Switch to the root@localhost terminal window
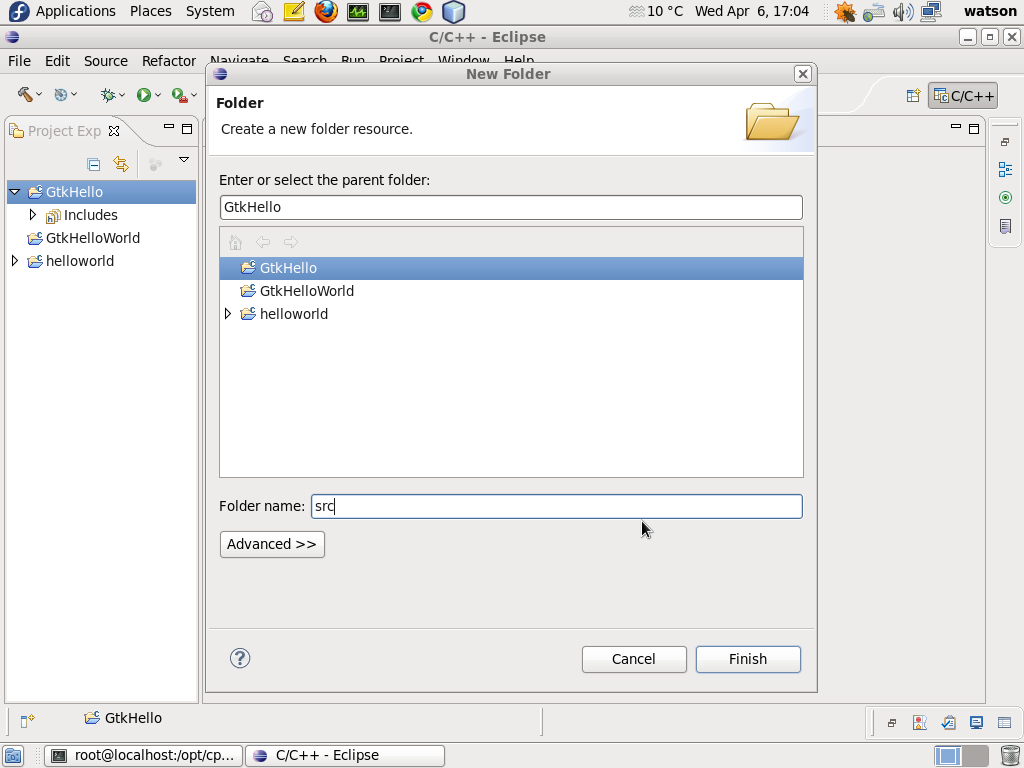This screenshot has height=768, width=1024. tap(143, 756)
